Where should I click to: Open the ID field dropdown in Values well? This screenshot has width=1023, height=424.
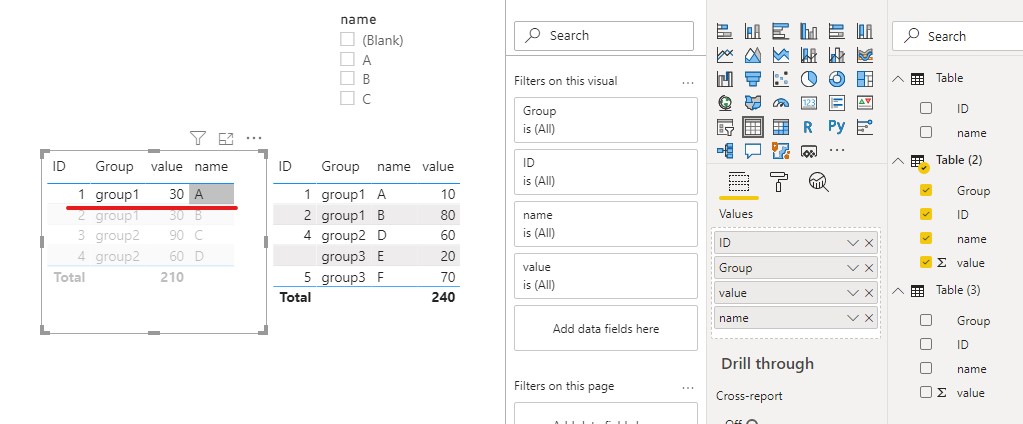tap(852, 243)
